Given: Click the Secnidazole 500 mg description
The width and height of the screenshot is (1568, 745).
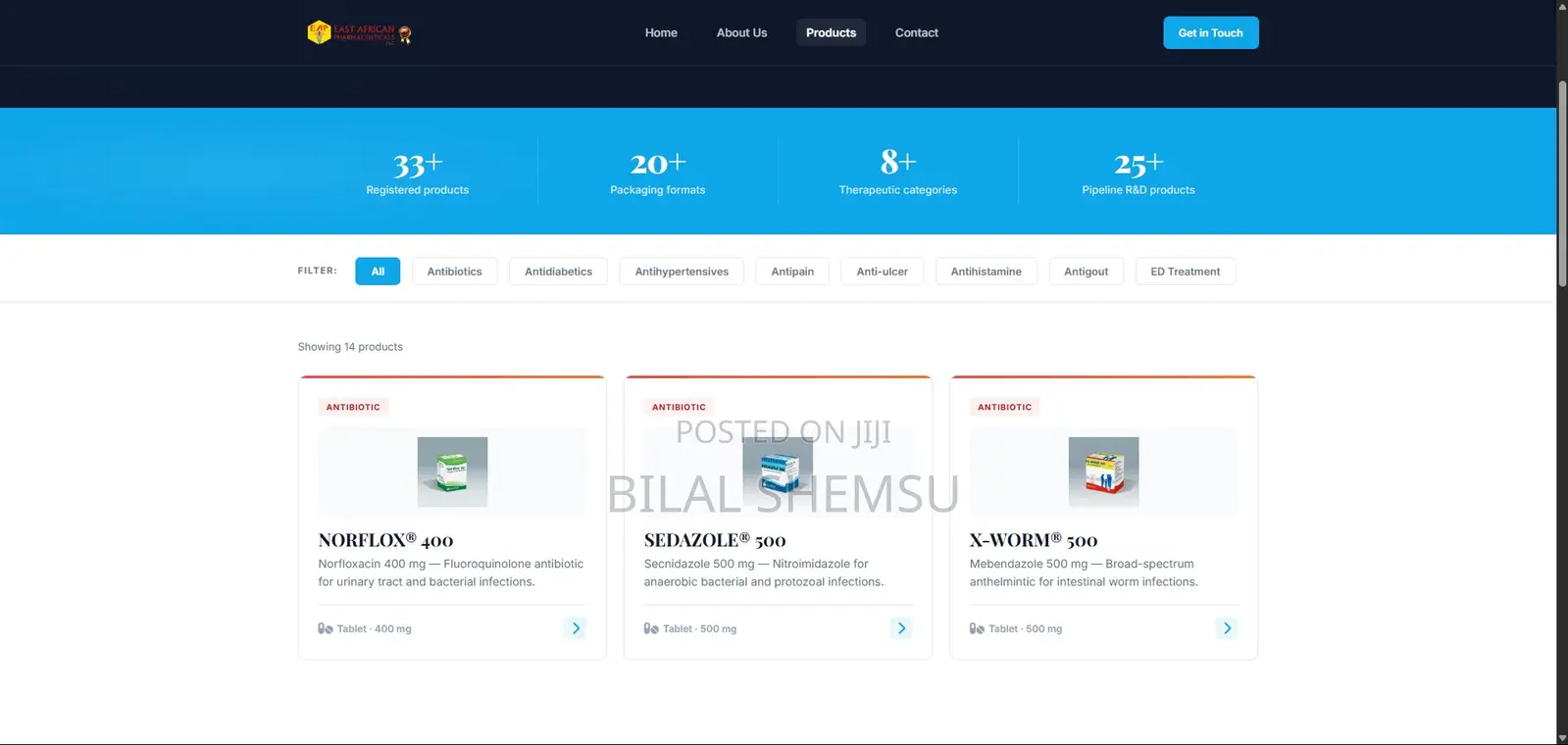Looking at the screenshot, I should 764,572.
